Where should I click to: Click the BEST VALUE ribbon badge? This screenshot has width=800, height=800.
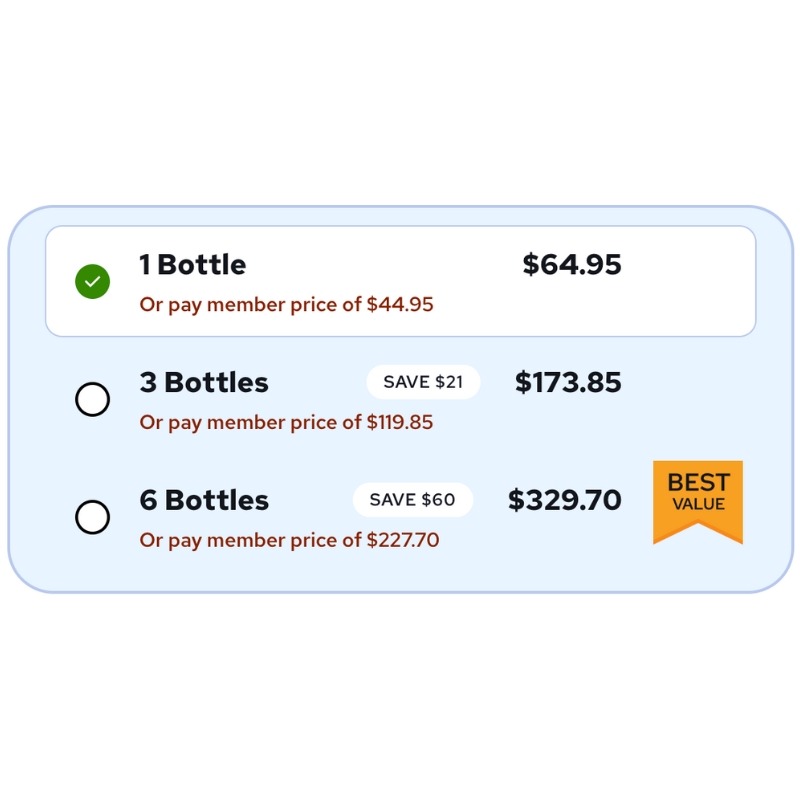pos(698,502)
